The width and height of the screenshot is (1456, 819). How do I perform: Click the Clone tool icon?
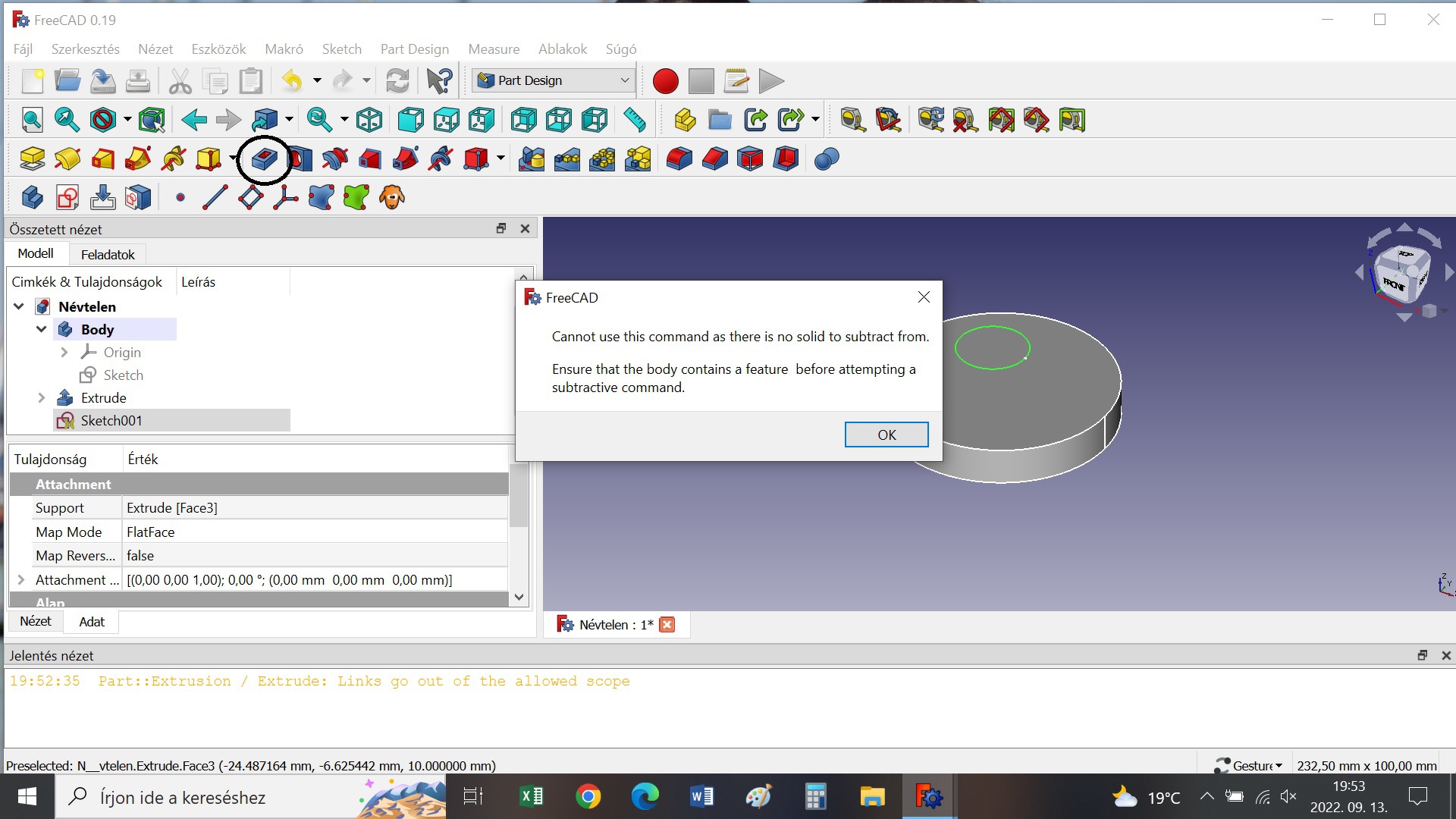click(x=392, y=197)
